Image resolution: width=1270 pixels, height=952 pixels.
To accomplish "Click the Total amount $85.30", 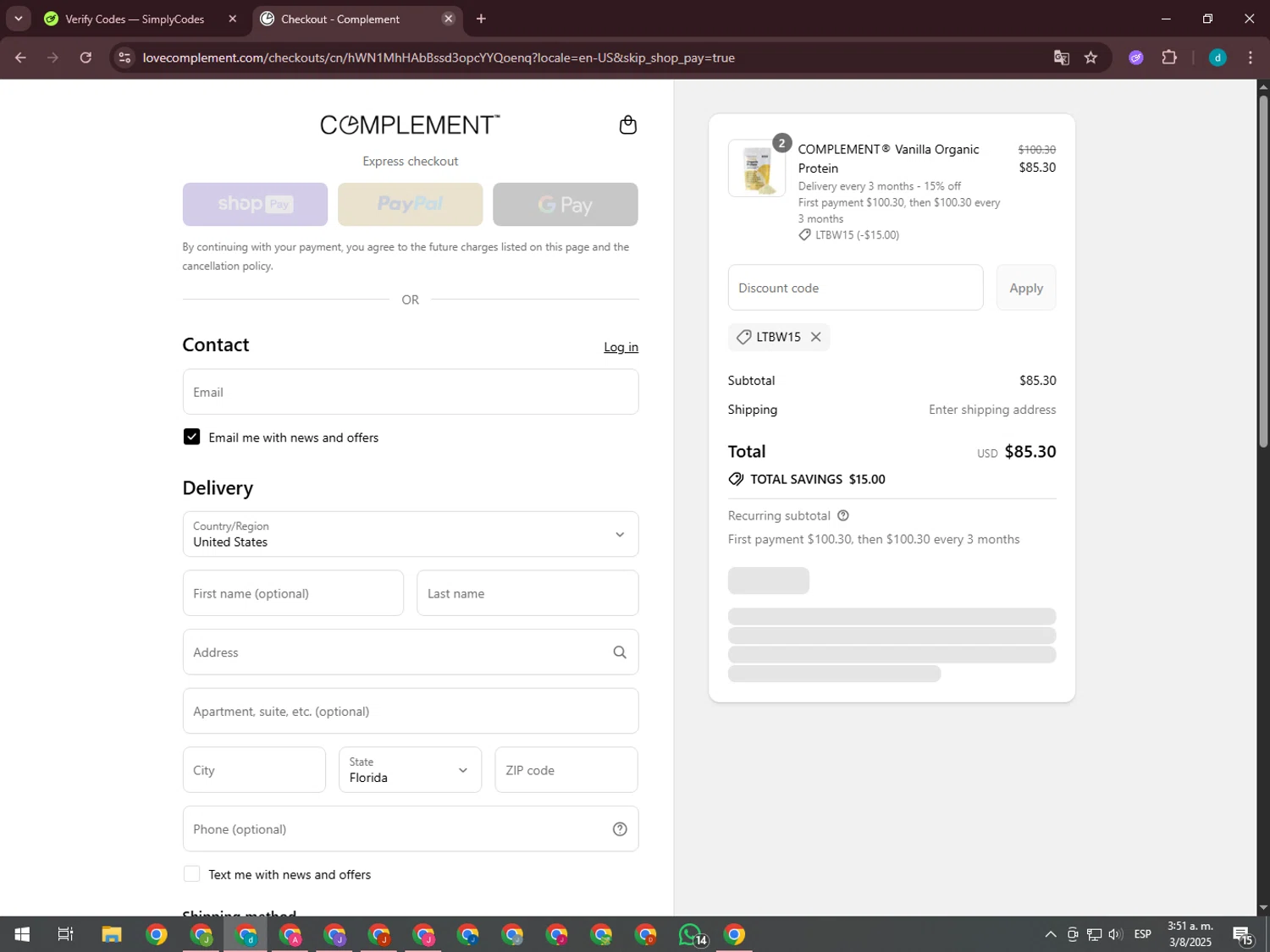I will [1030, 451].
